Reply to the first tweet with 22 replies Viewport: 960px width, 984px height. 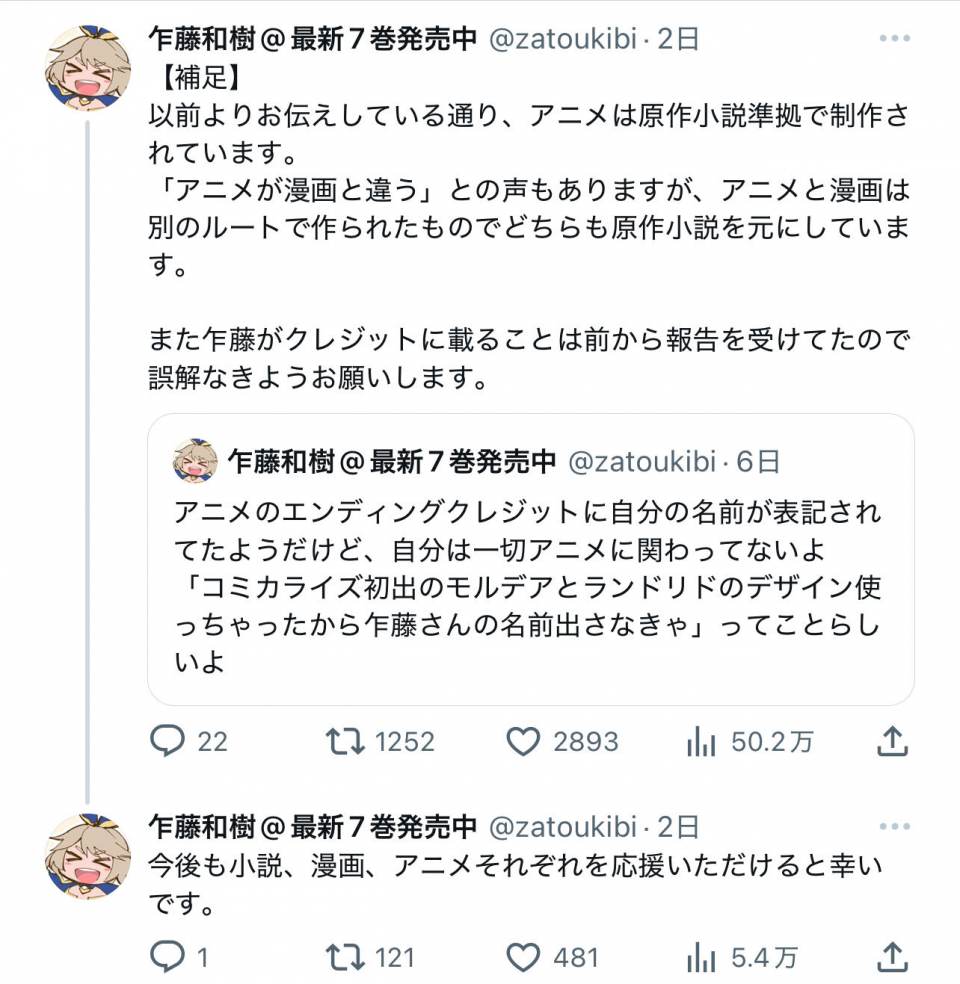(x=168, y=741)
